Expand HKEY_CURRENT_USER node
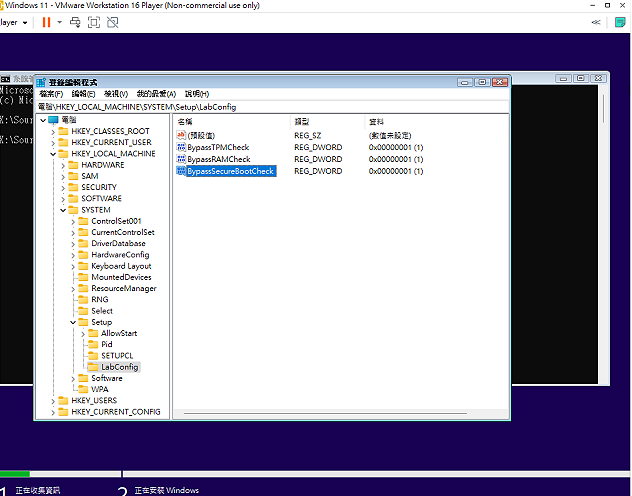The width and height of the screenshot is (632, 496). pos(53,143)
